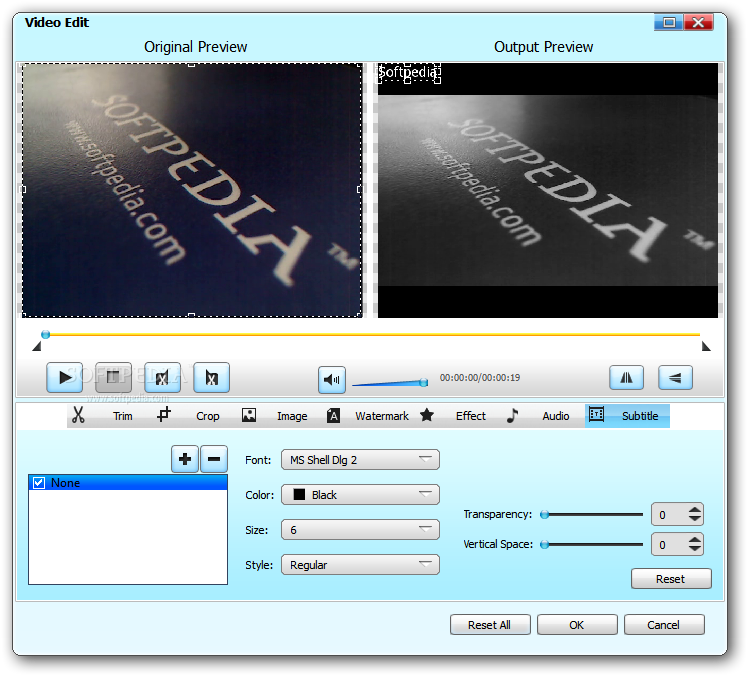Image resolution: width=748 pixels, height=676 pixels.
Task: Decrease Vertical Space with down arrow
Action: tap(695, 549)
